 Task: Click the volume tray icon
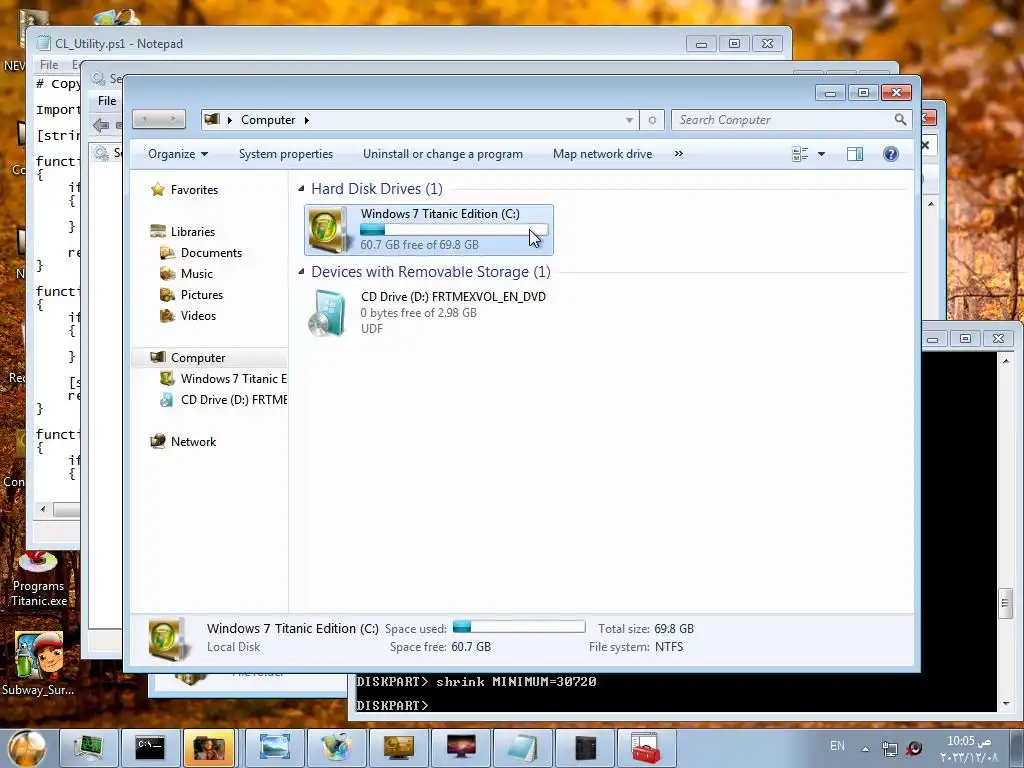tap(914, 748)
